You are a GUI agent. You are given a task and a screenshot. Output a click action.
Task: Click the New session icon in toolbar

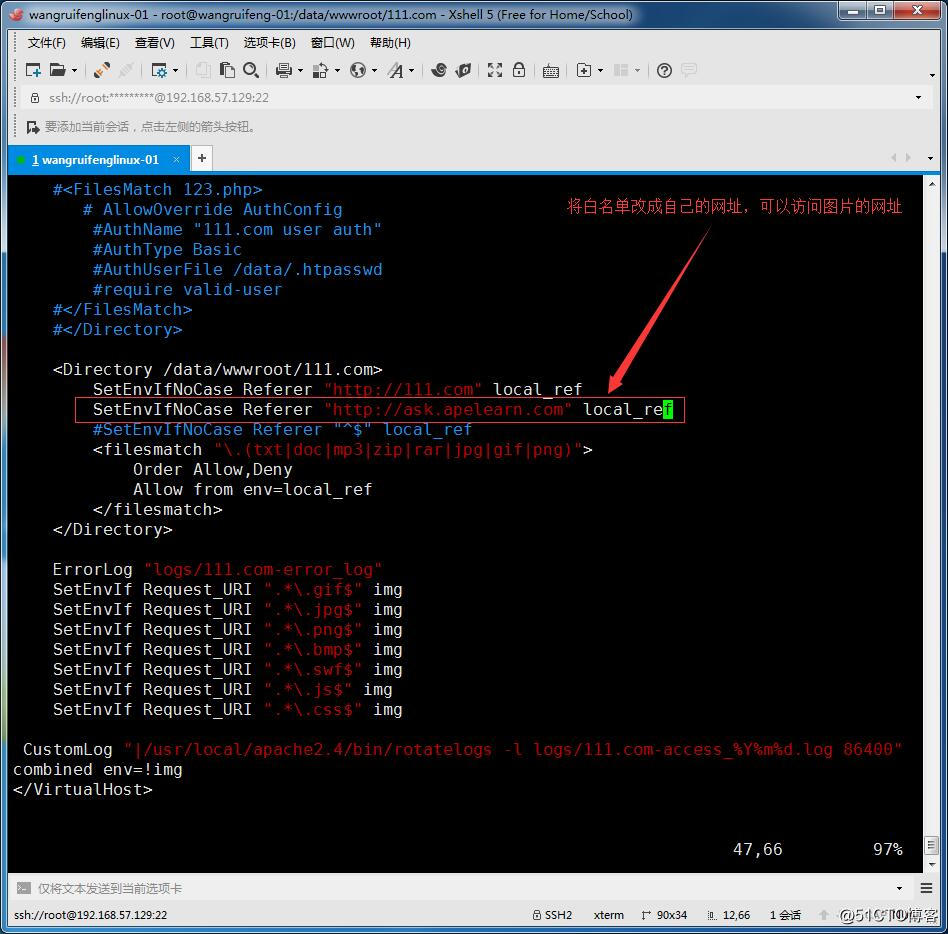pyautogui.click(x=33, y=70)
